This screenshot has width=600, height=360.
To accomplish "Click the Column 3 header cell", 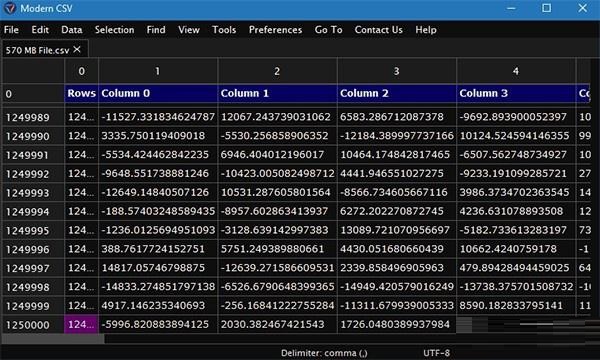I will (516, 93).
